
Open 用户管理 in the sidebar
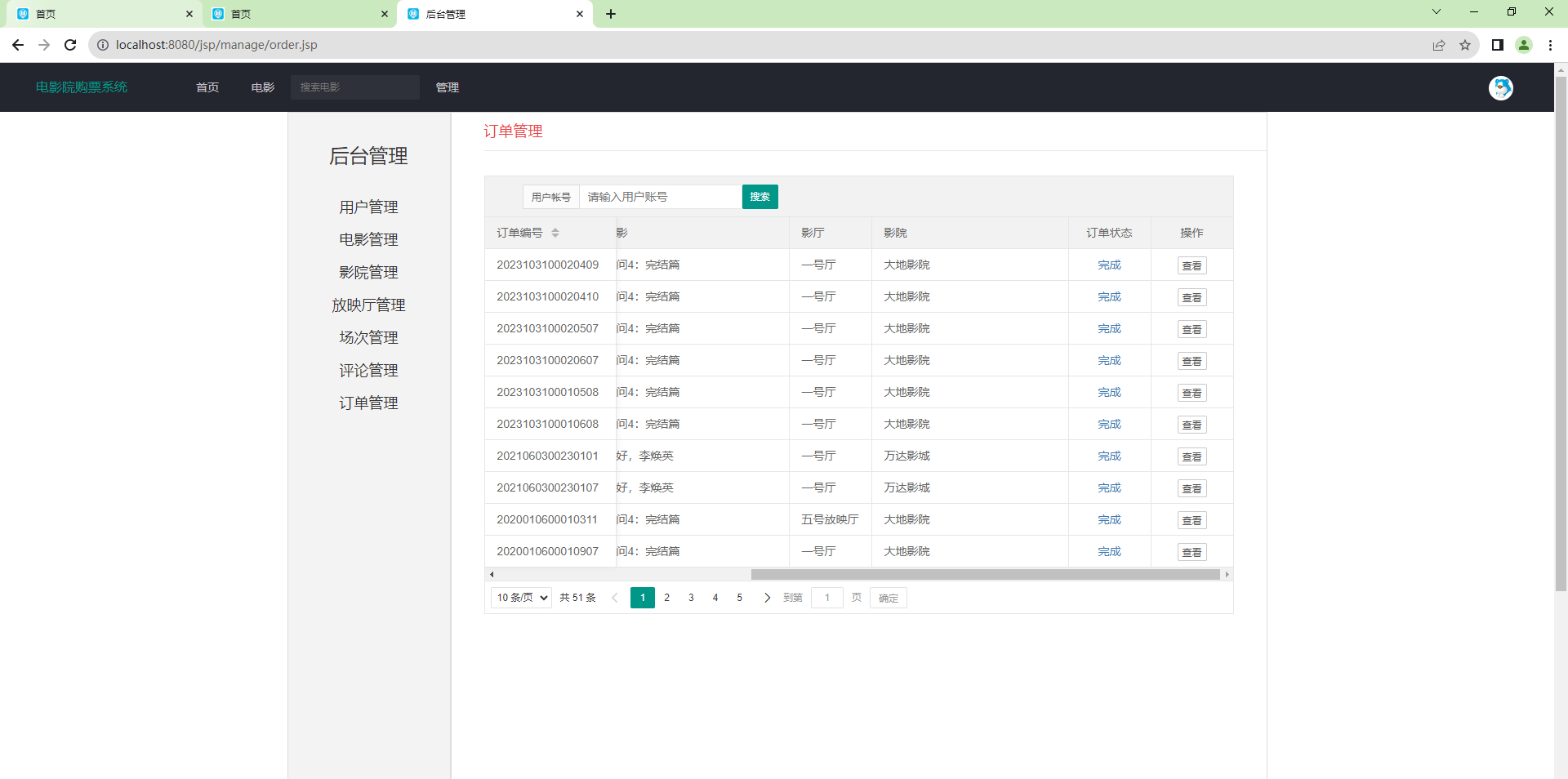(369, 207)
